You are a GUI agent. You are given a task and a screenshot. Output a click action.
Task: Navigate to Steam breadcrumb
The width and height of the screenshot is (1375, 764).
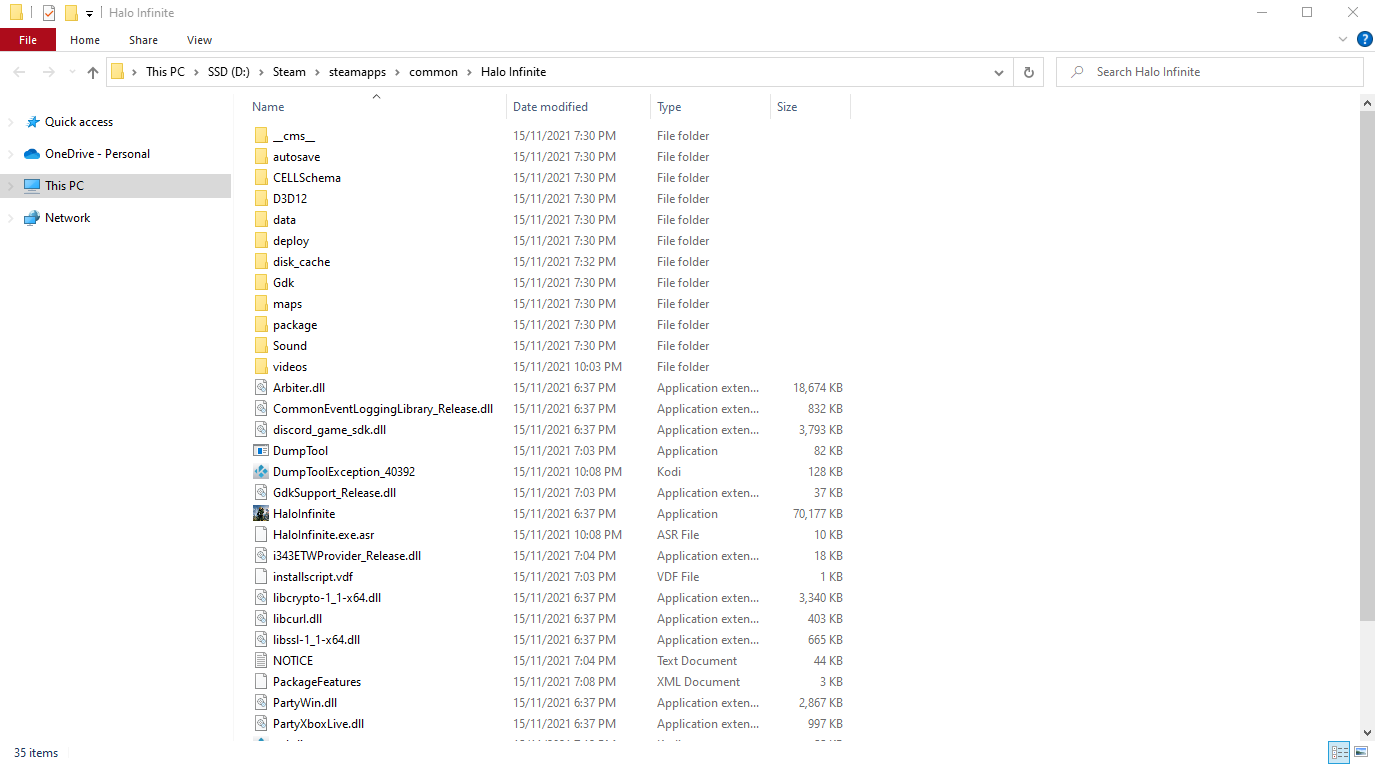pyautogui.click(x=290, y=72)
